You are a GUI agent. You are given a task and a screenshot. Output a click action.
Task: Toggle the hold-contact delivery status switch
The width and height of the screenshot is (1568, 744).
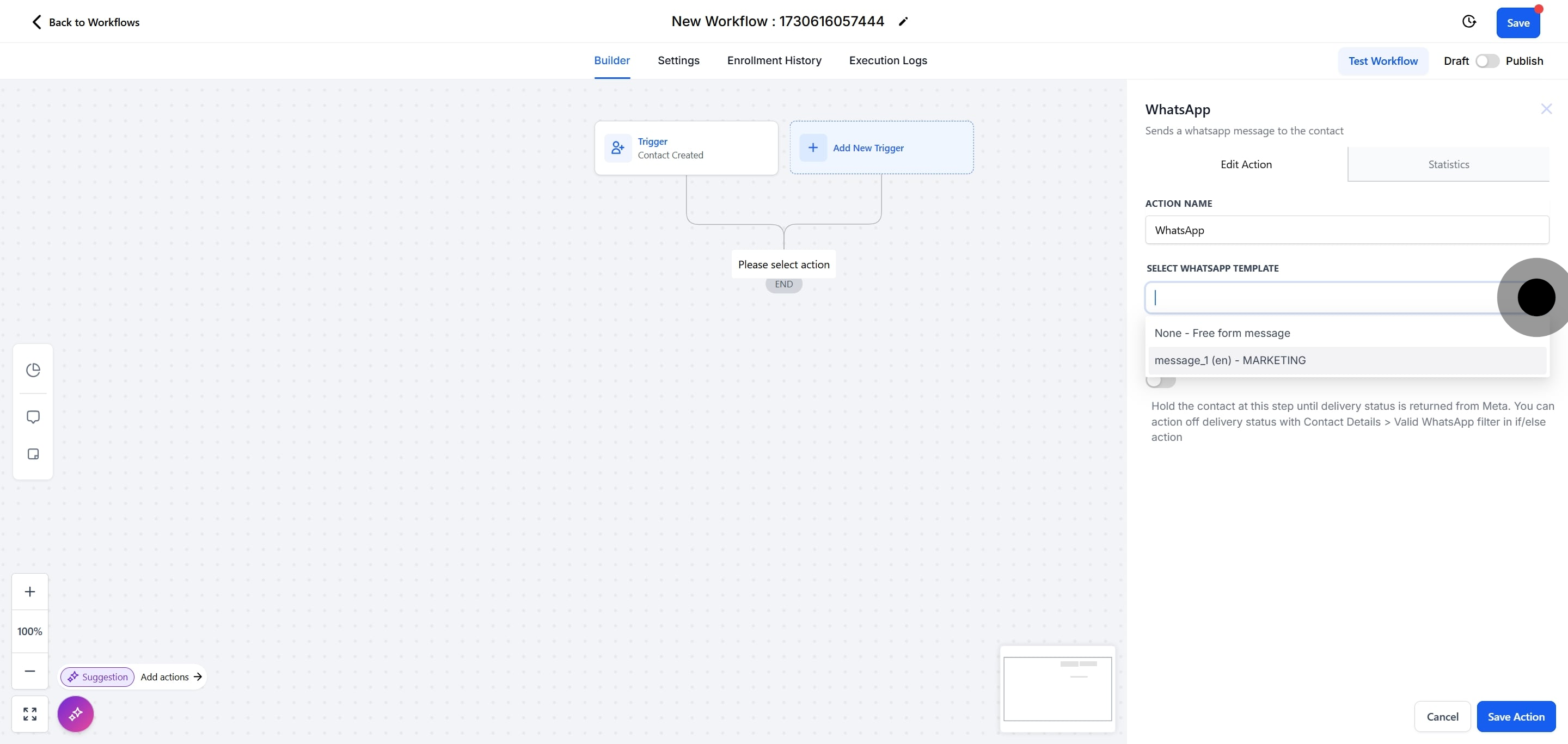(x=1160, y=382)
